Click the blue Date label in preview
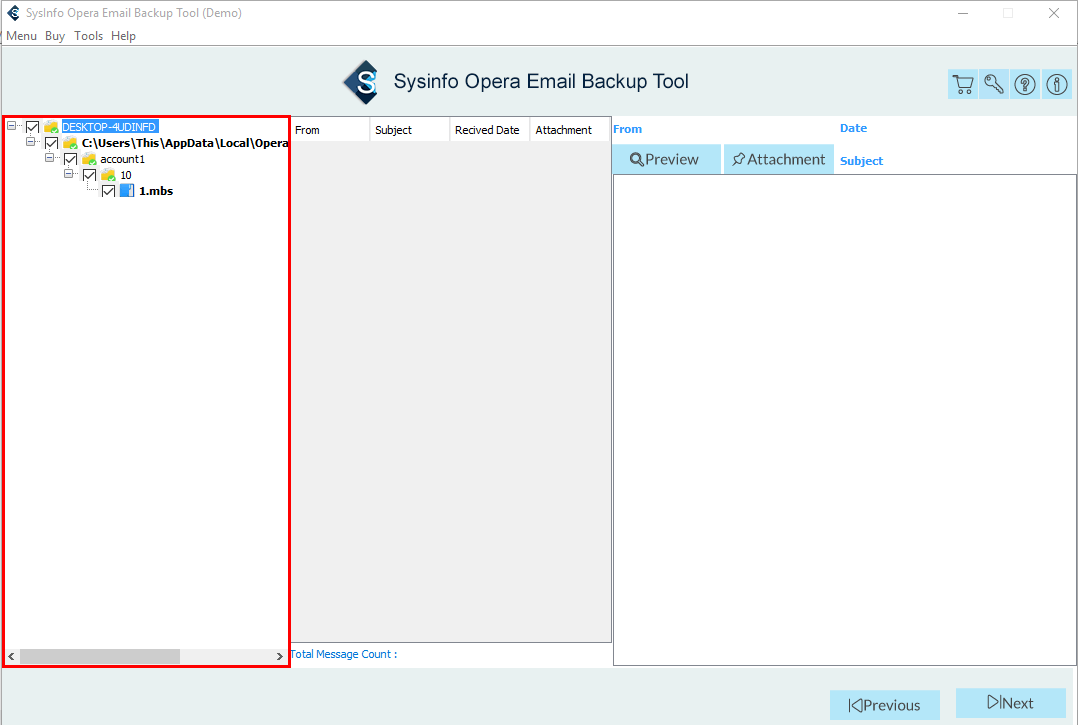The image size is (1078, 725). pyautogui.click(x=853, y=129)
